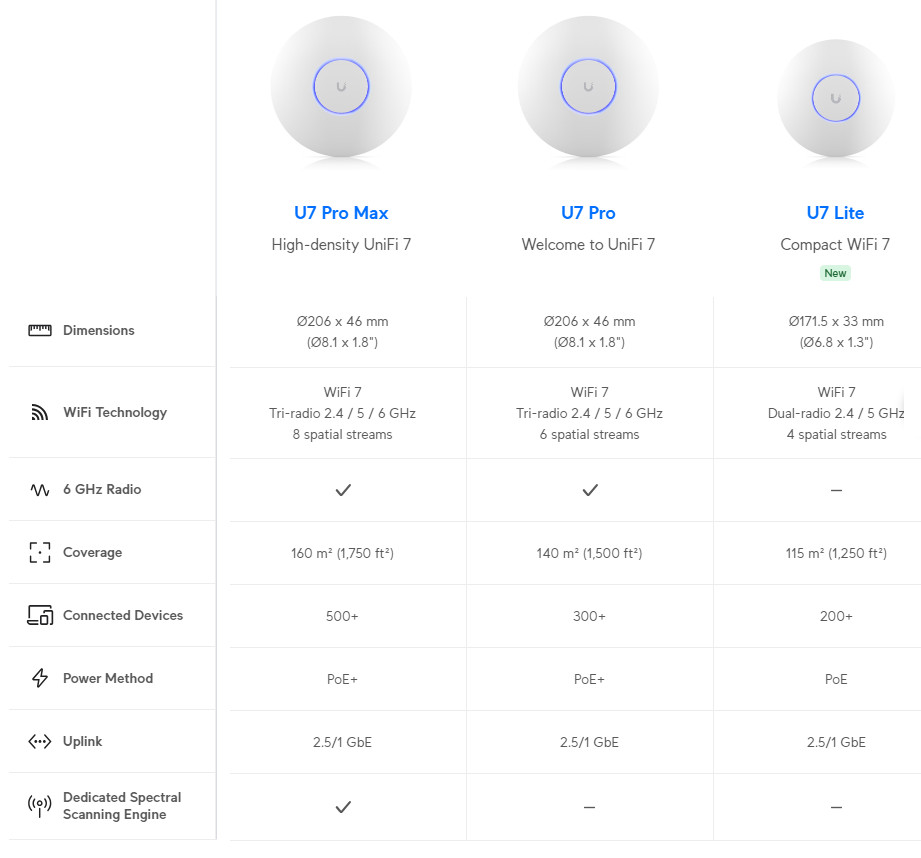Click the '300+' connected devices value
The height and width of the screenshot is (858, 921).
coord(589,616)
